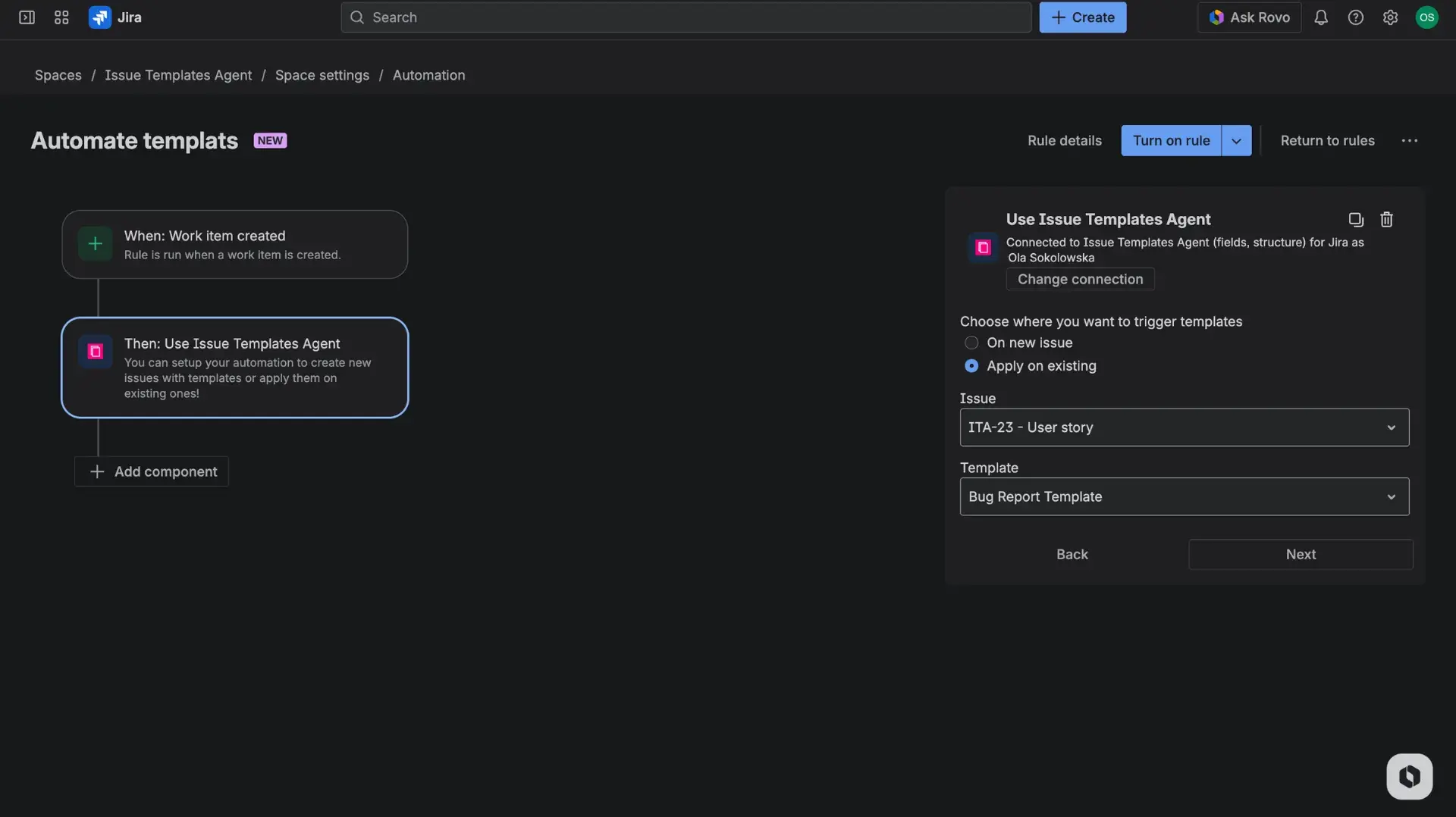Viewport: 1456px width, 817px height.
Task: Click Next to continue setup
Action: tap(1300, 554)
